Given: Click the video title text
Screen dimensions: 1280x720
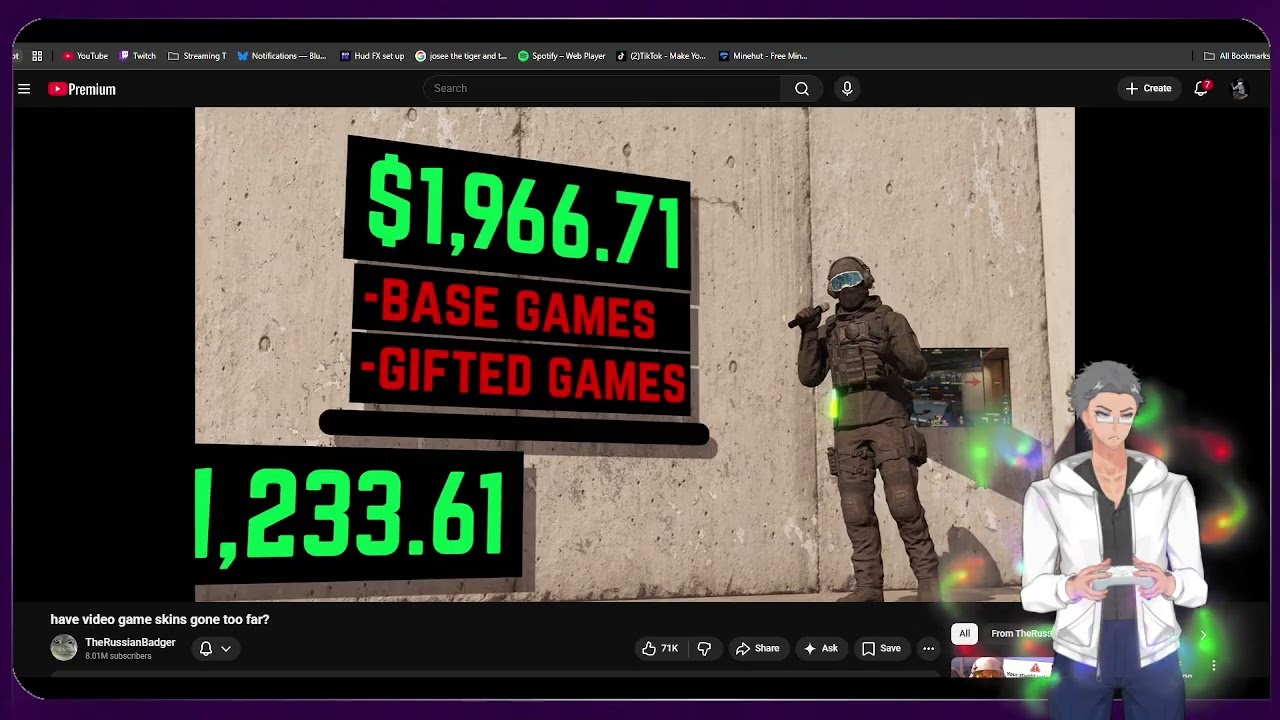Looking at the screenshot, I should [160, 620].
